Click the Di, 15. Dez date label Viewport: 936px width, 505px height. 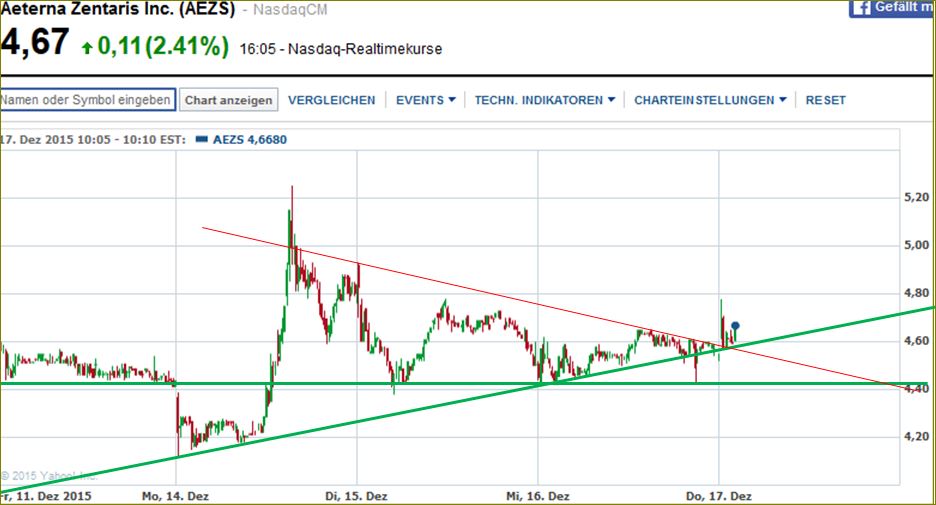(x=356, y=496)
